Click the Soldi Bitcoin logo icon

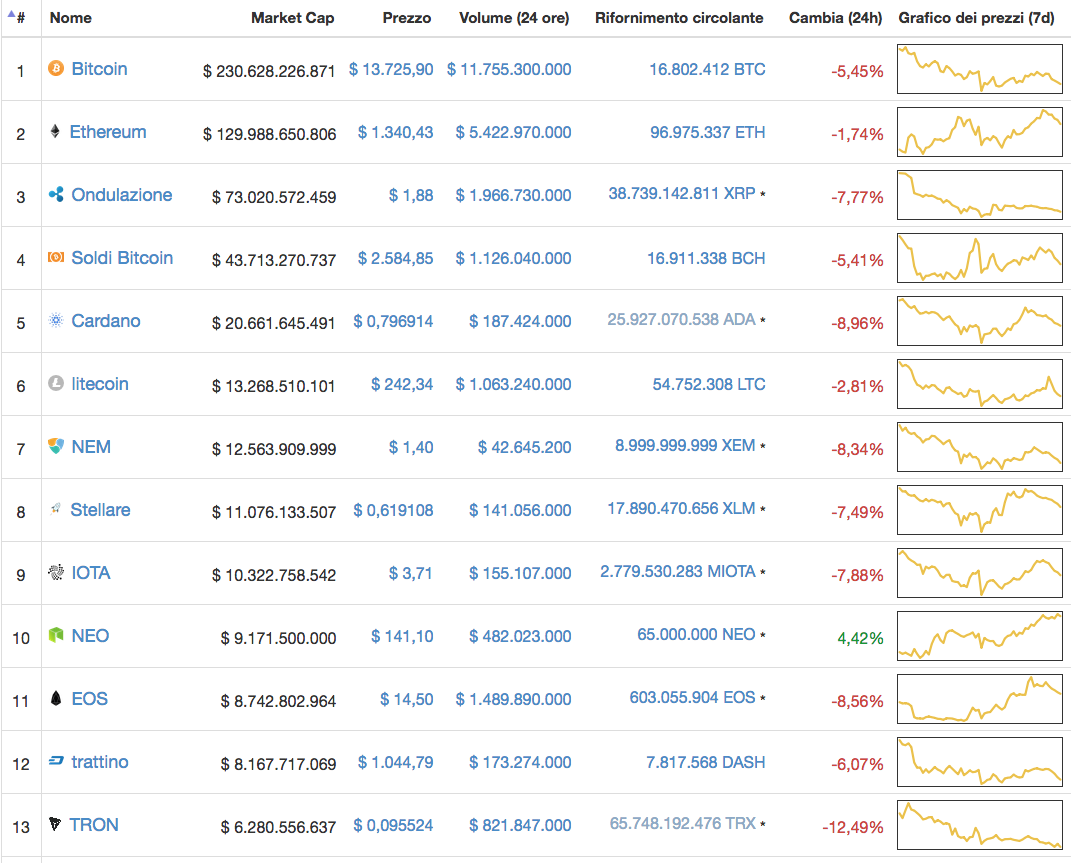(x=56, y=257)
